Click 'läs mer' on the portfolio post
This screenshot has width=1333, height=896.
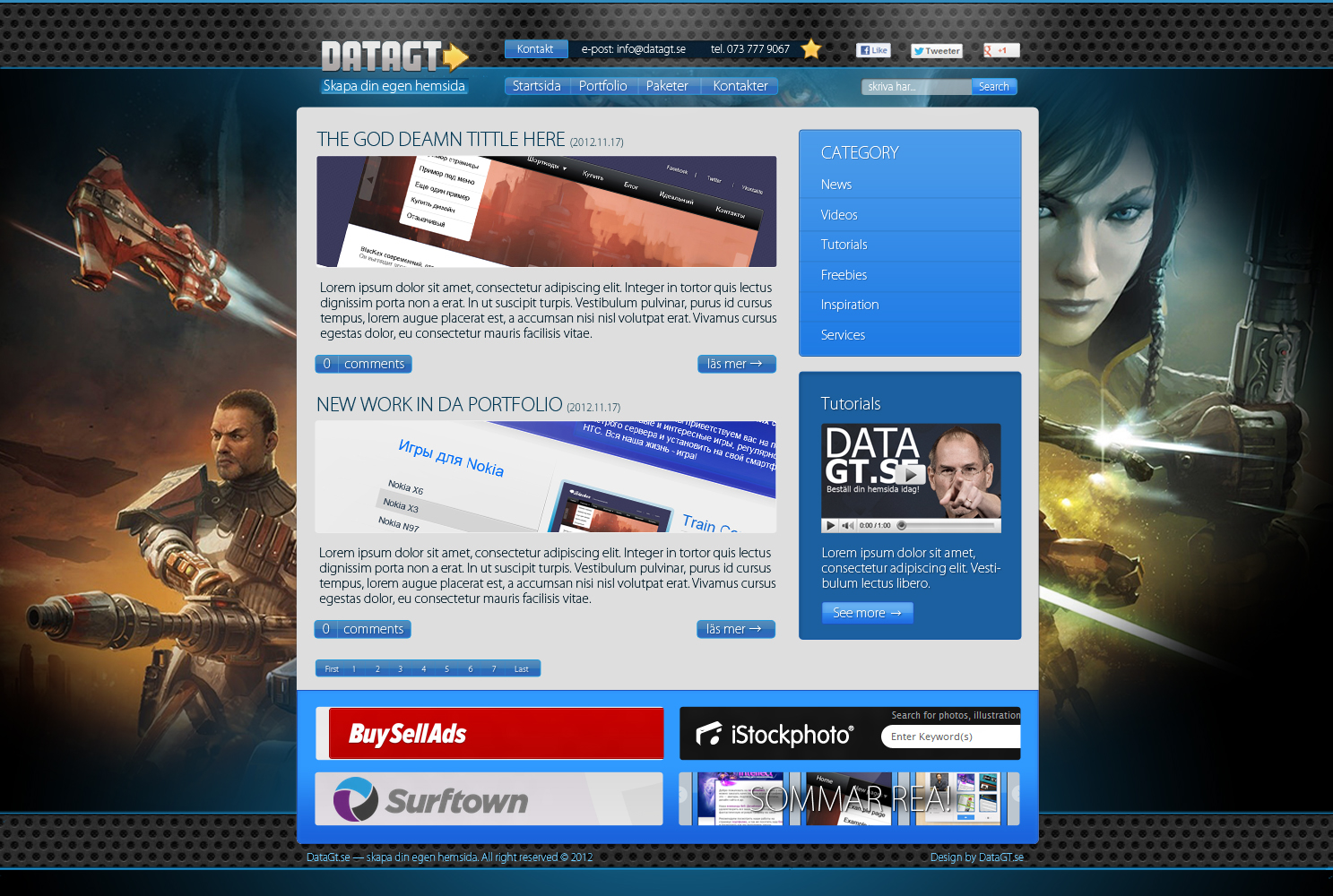[x=736, y=629]
